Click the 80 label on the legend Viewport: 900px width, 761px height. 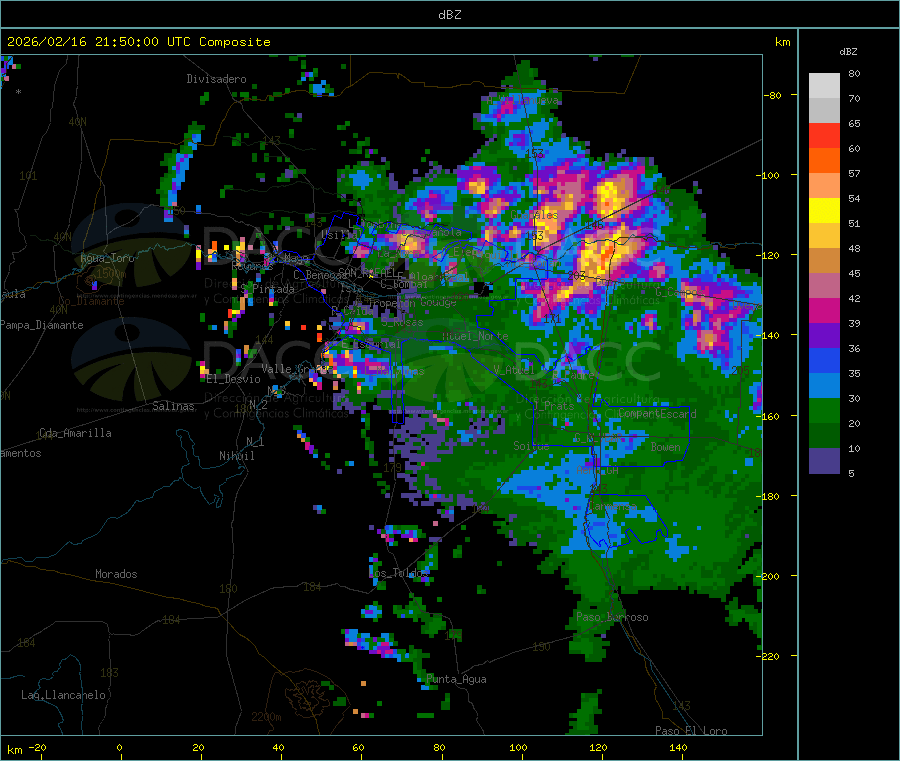coord(854,73)
